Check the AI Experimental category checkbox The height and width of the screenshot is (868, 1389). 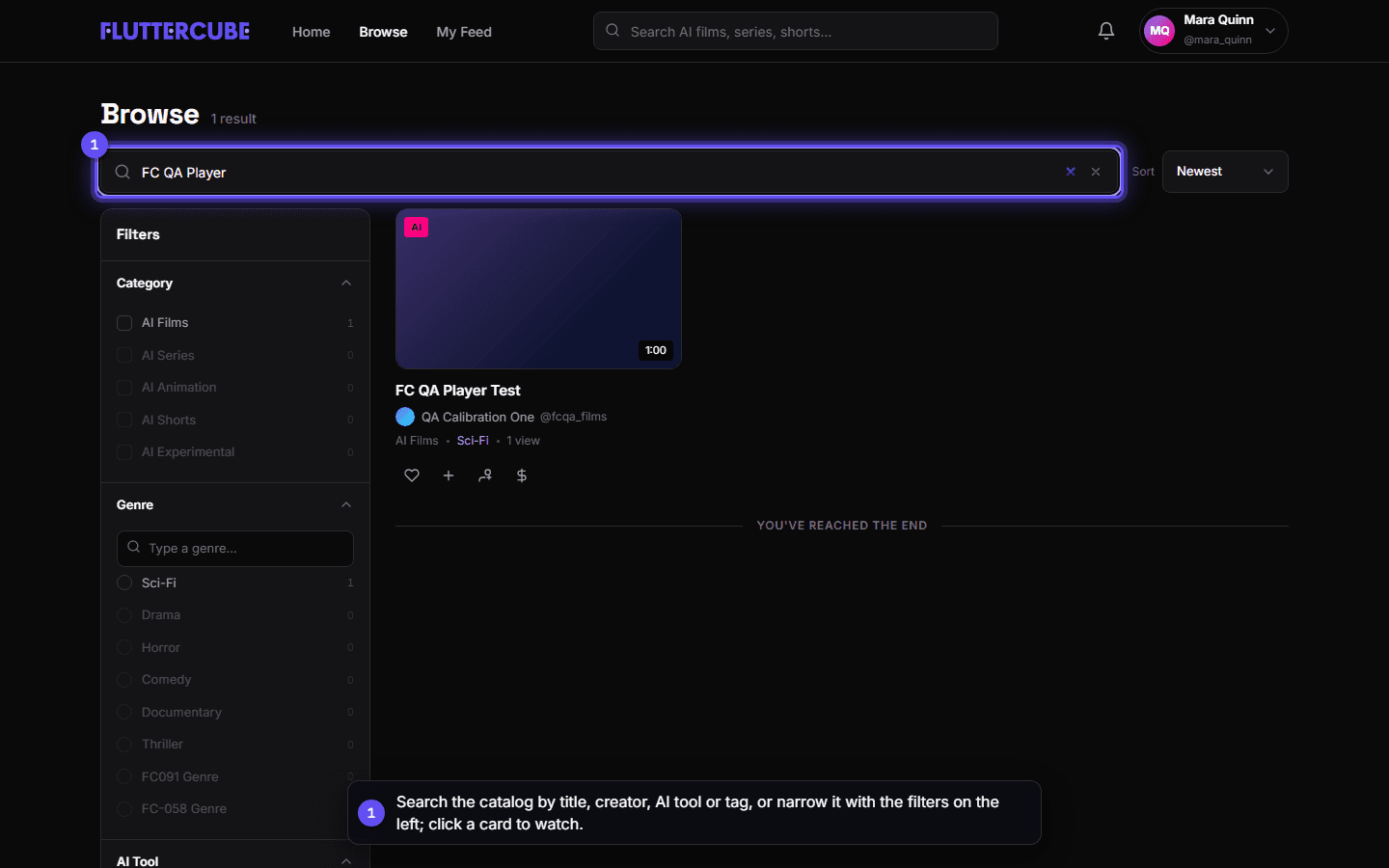[124, 452]
